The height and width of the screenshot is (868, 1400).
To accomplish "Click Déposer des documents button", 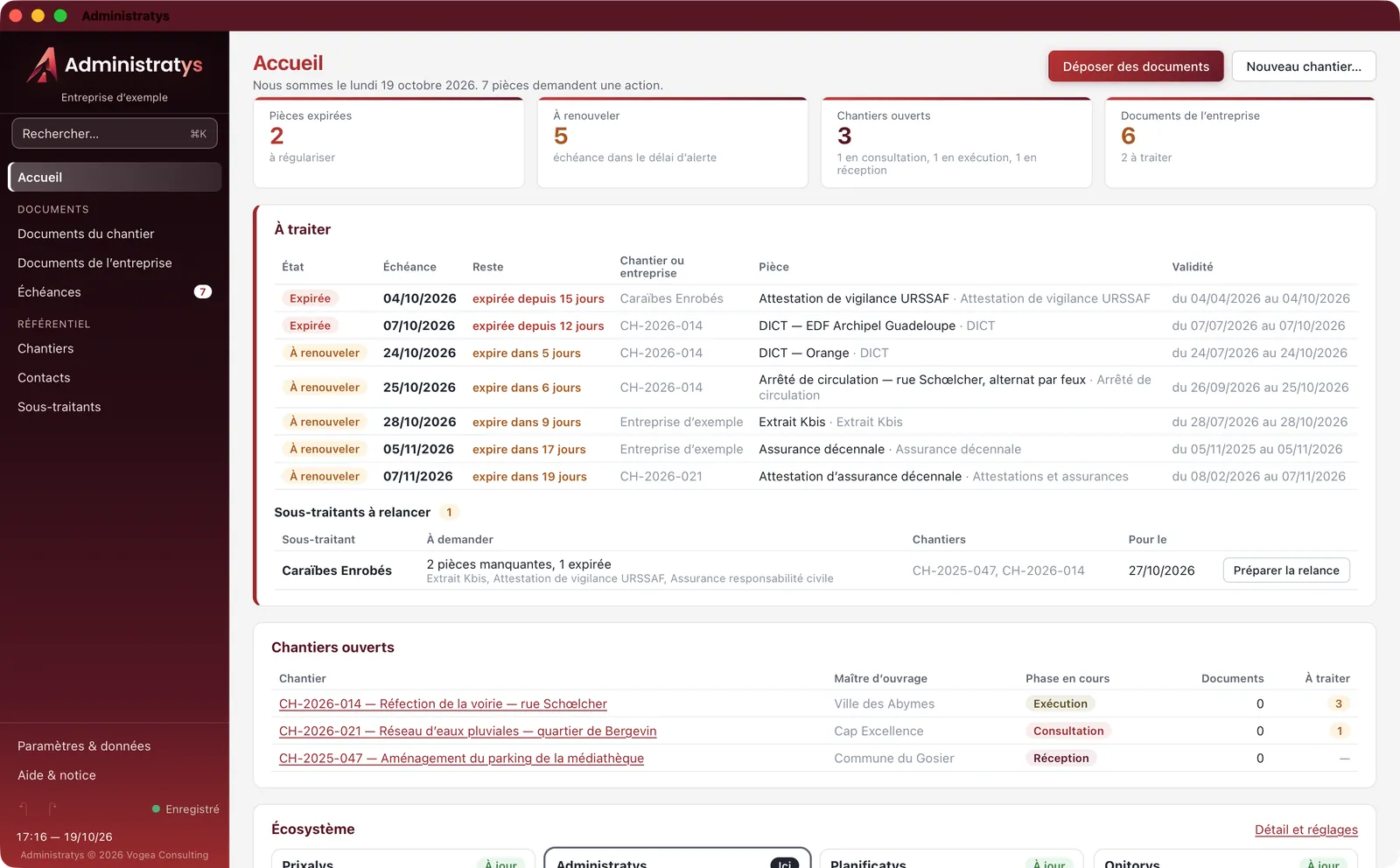I will (x=1136, y=66).
